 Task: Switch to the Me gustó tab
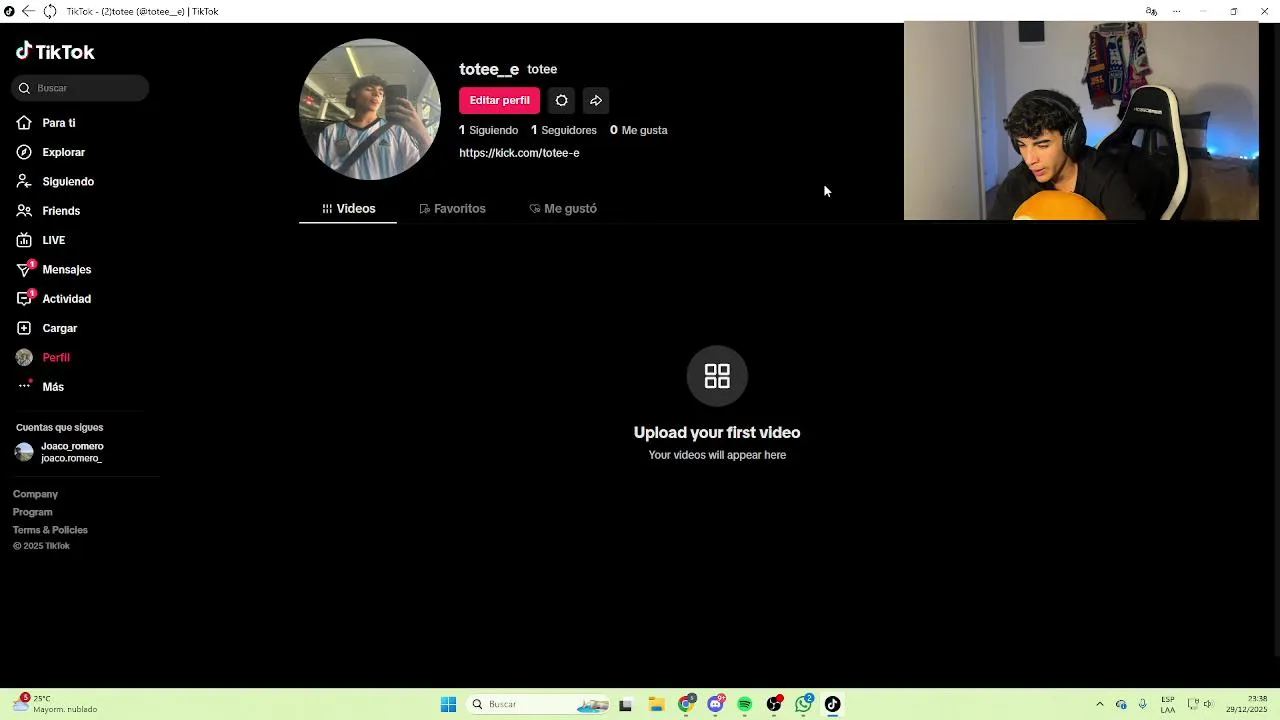(x=563, y=209)
